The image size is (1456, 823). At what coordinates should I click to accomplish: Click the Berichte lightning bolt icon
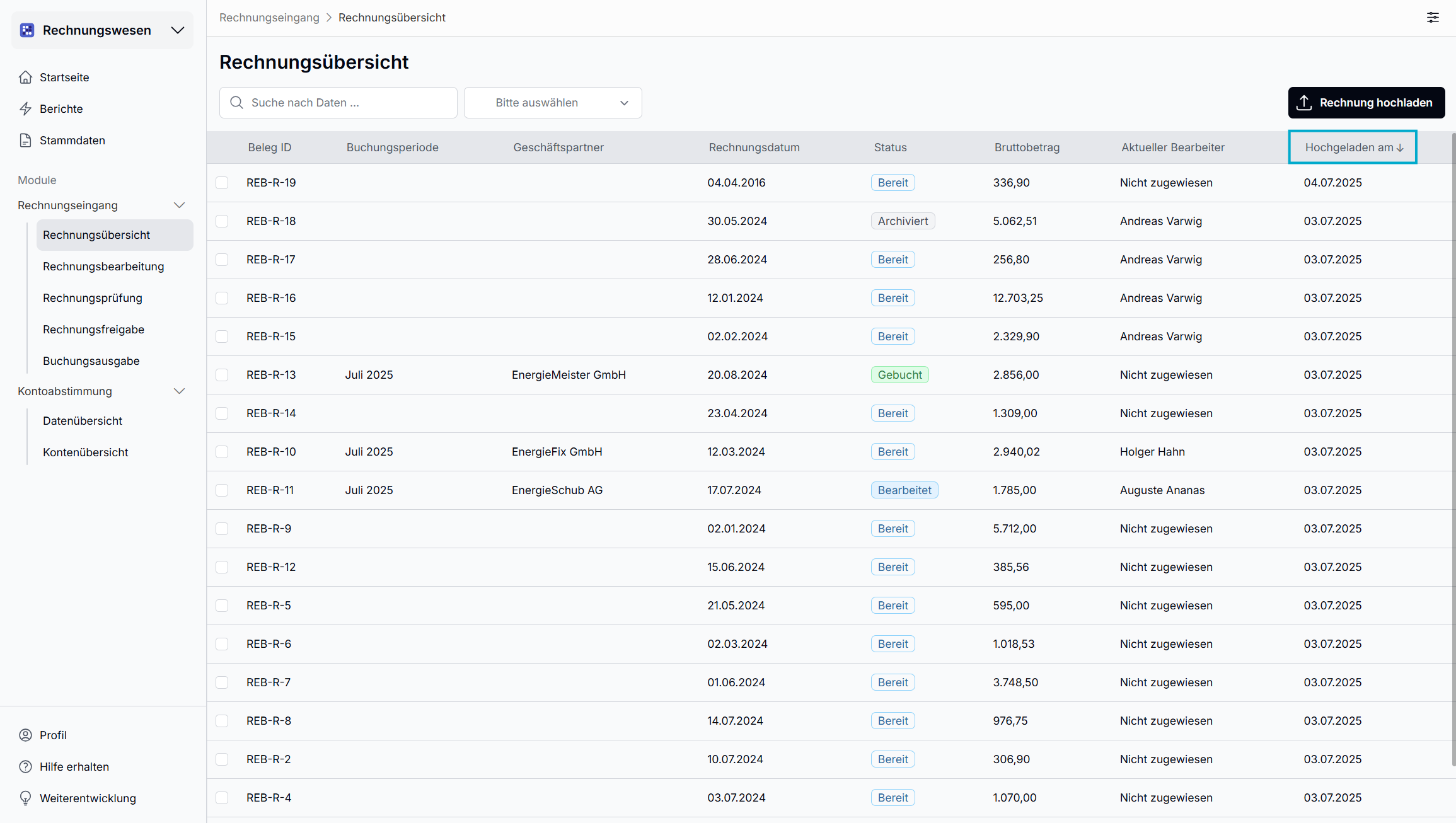click(25, 109)
